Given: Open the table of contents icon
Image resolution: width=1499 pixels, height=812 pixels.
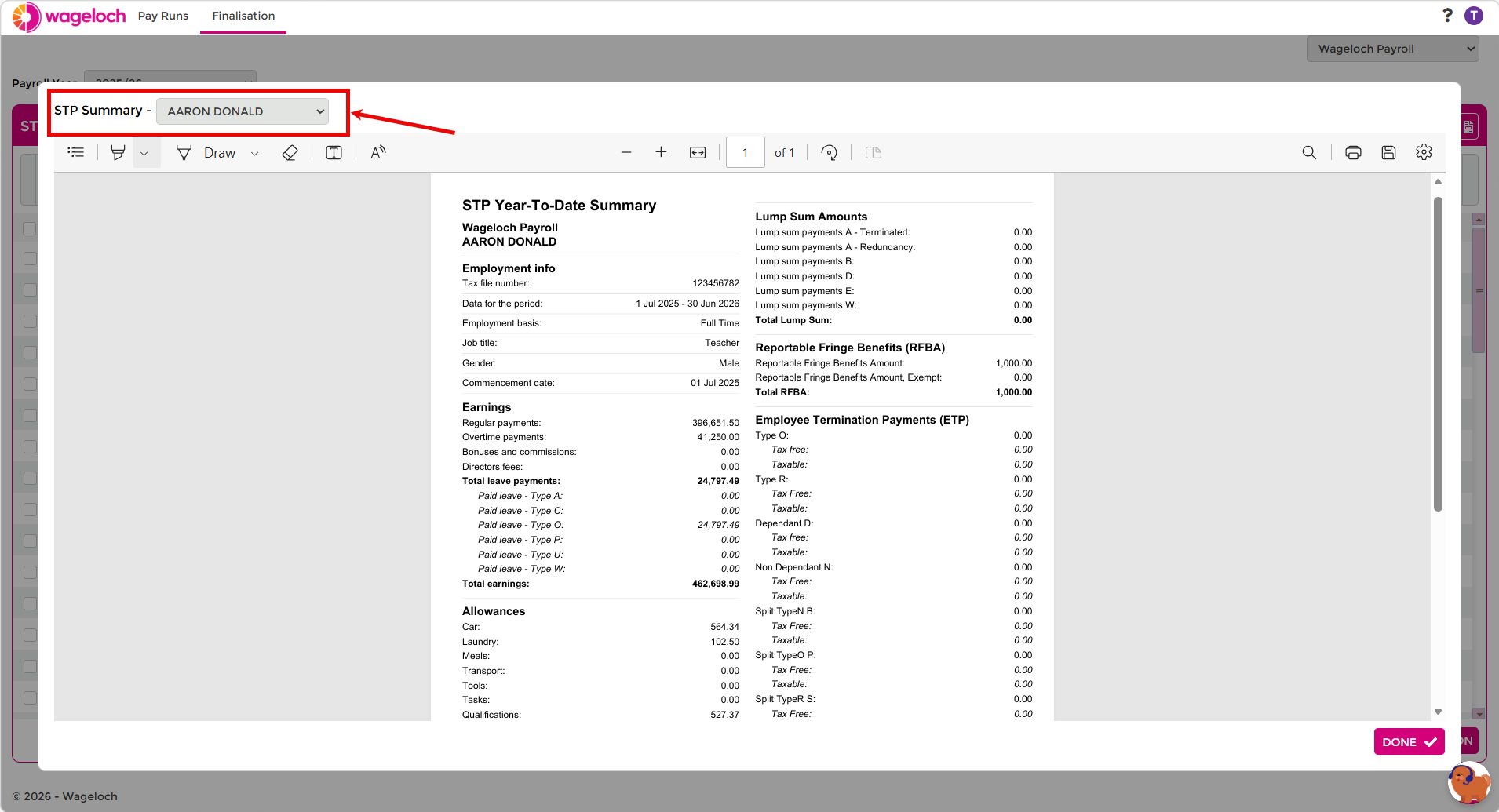Looking at the screenshot, I should point(76,152).
